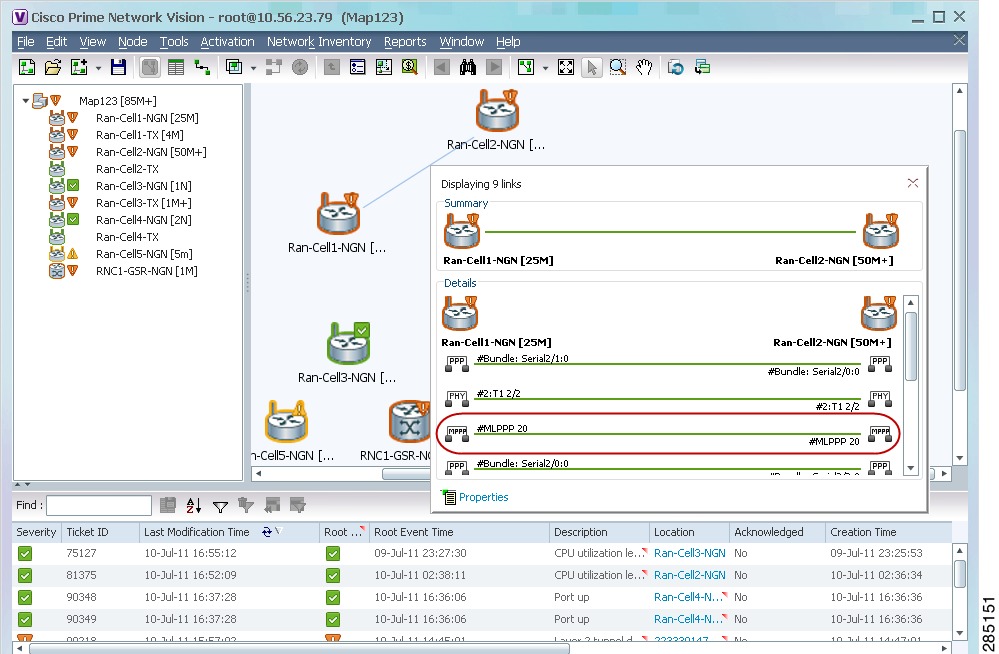The height and width of the screenshot is (654, 999).
Task: Save the map with the floppy disk icon
Action: tap(119, 67)
